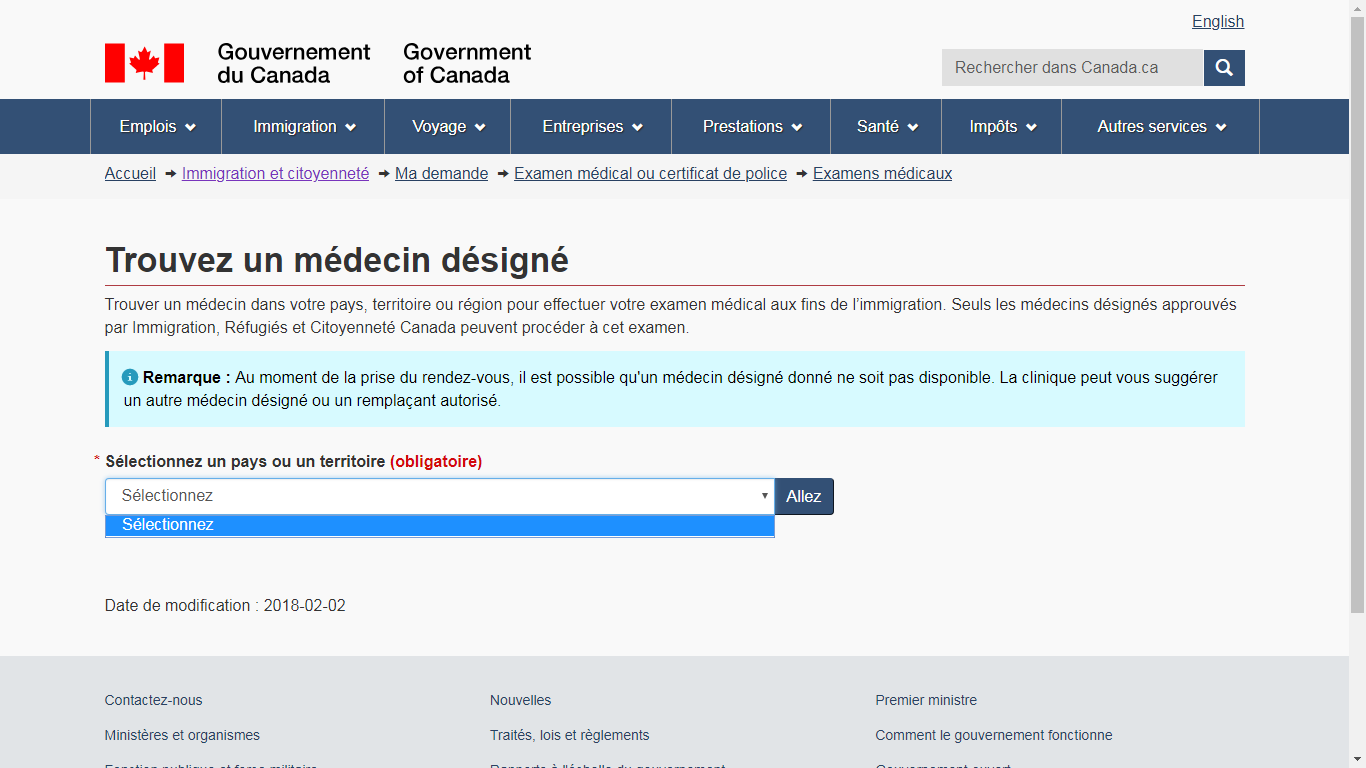The width and height of the screenshot is (1366, 768).
Task: Open the Immigration et citoyenneté breadcrumb
Action: point(275,174)
